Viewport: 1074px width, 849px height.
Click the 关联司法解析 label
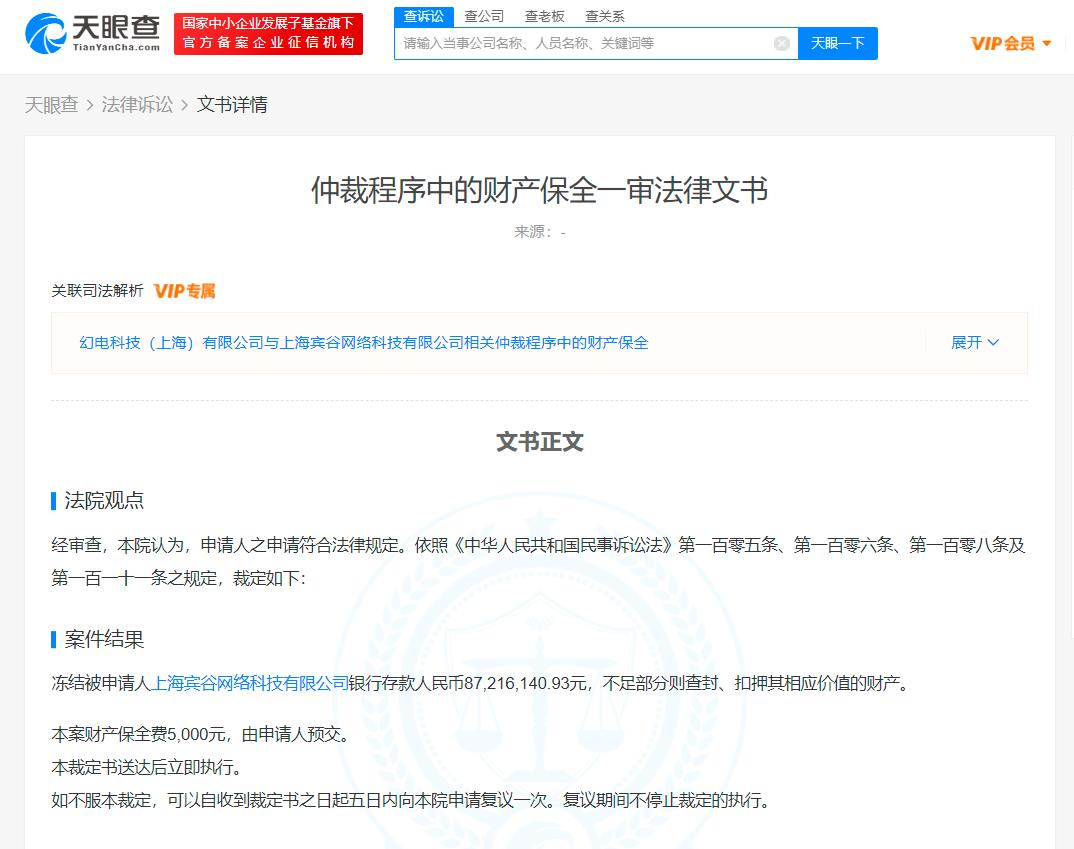97,291
